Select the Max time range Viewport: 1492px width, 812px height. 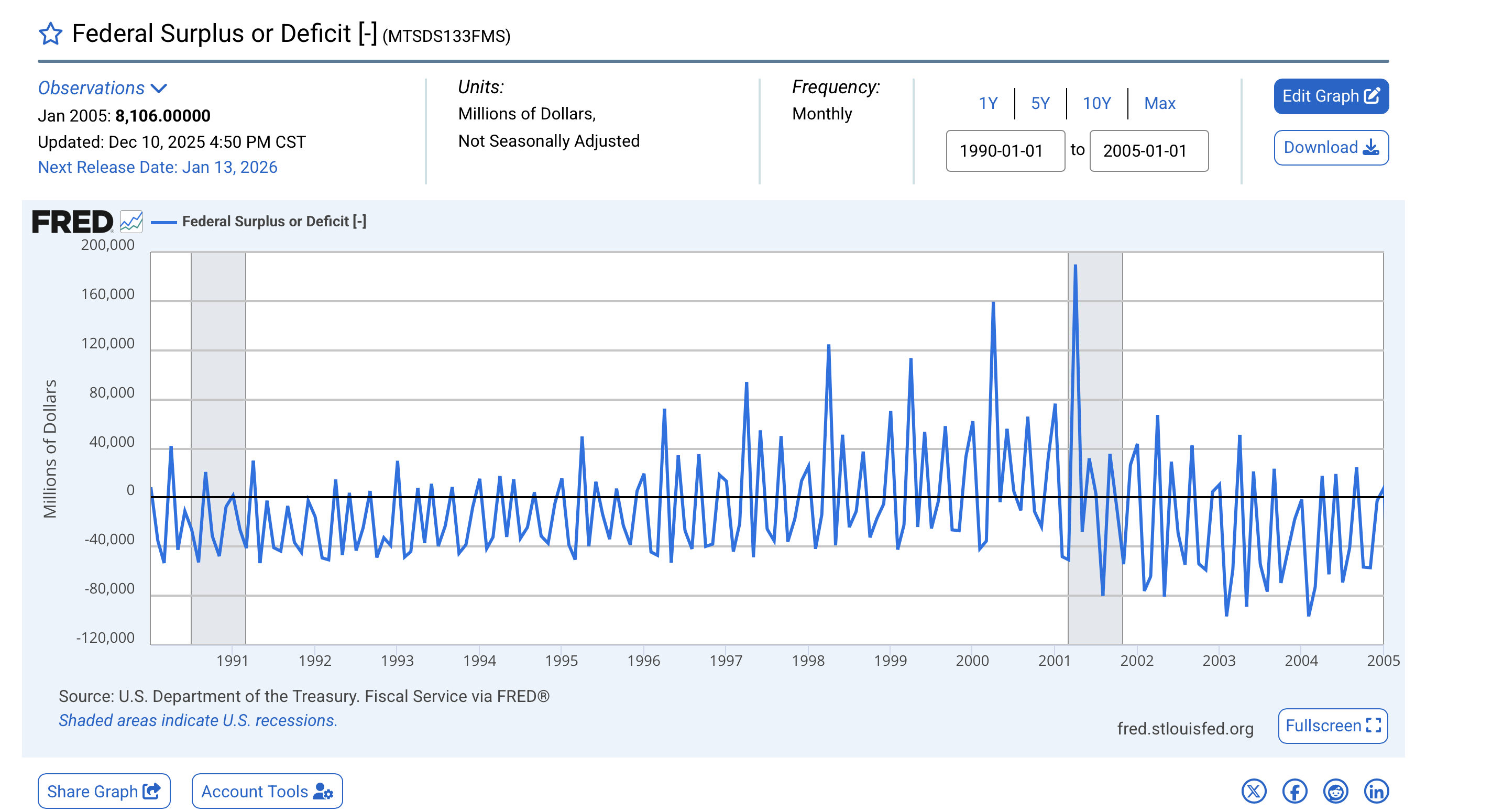pos(1159,103)
